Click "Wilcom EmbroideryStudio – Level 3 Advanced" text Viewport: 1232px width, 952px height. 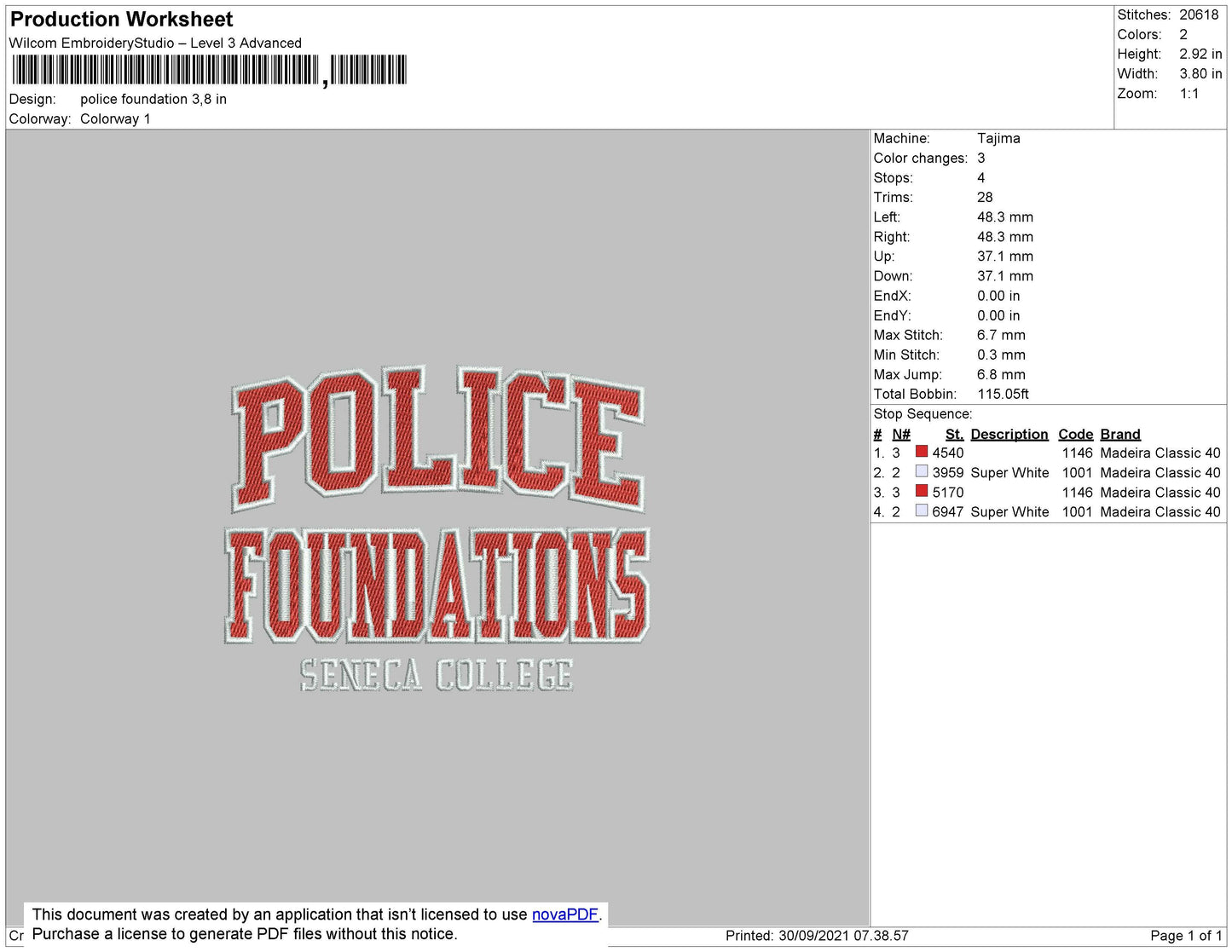point(155,43)
